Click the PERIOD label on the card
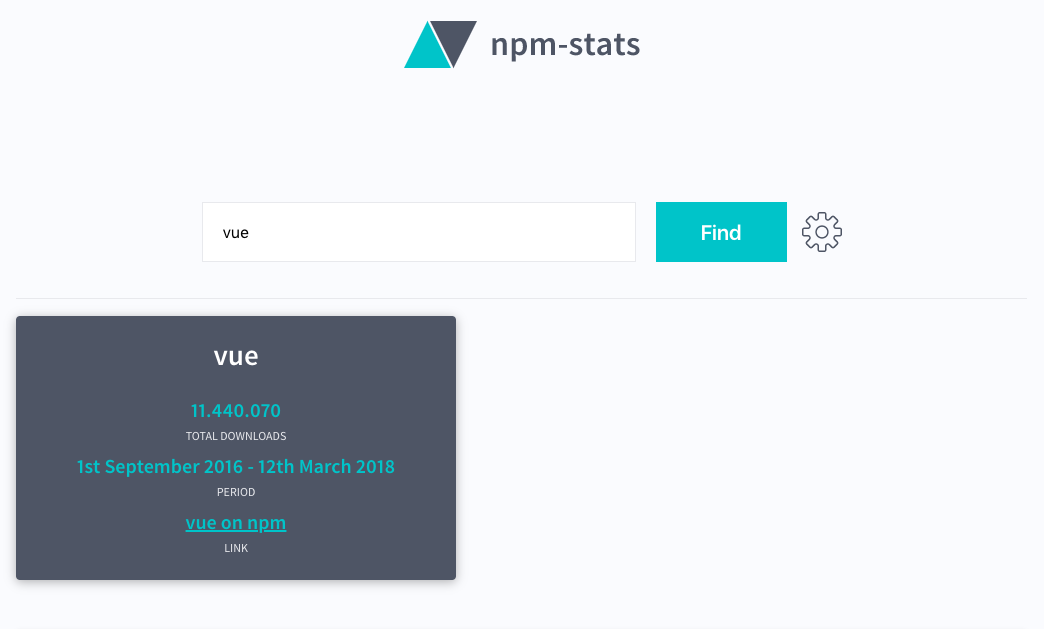 [236, 491]
